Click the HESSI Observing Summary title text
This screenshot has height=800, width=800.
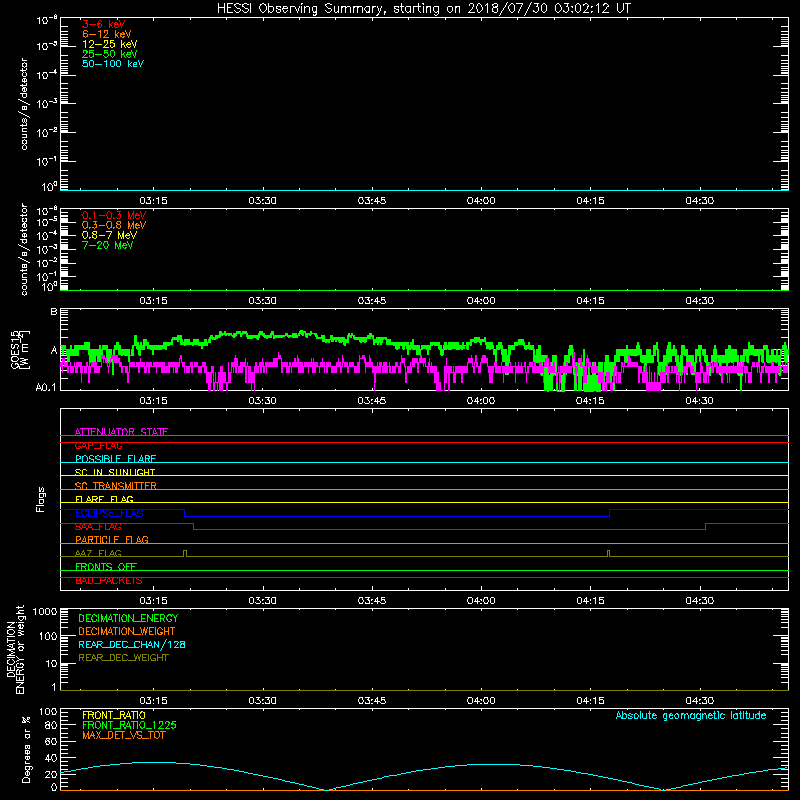coord(423,9)
